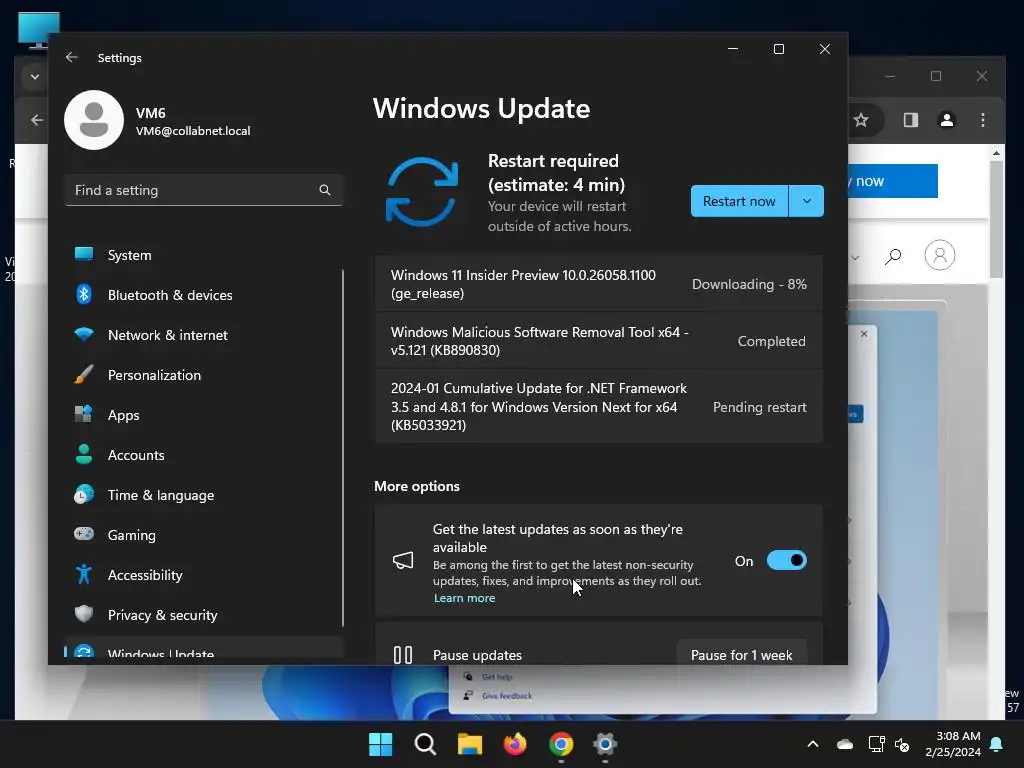Click the Settings back arrow

[72, 57]
